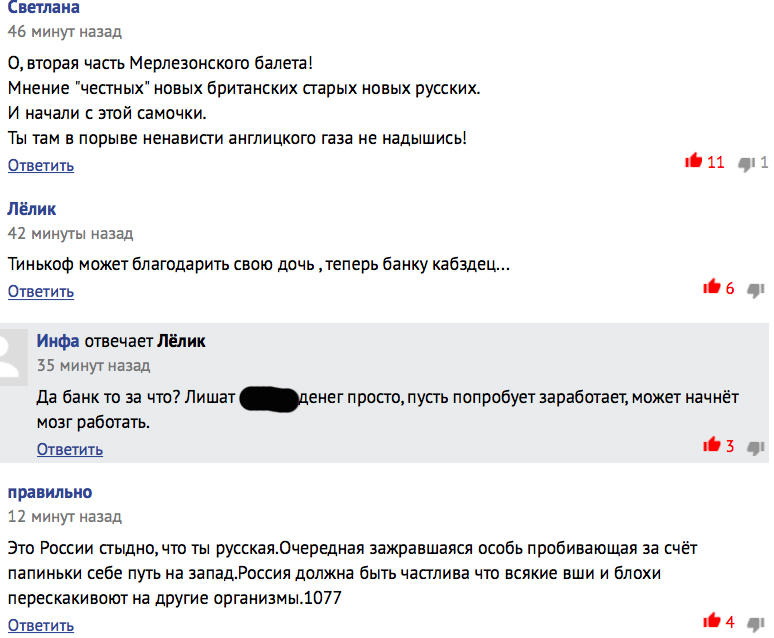774x638 pixels.
Task: Open Светлана's profile name
Action: point(43,7)
